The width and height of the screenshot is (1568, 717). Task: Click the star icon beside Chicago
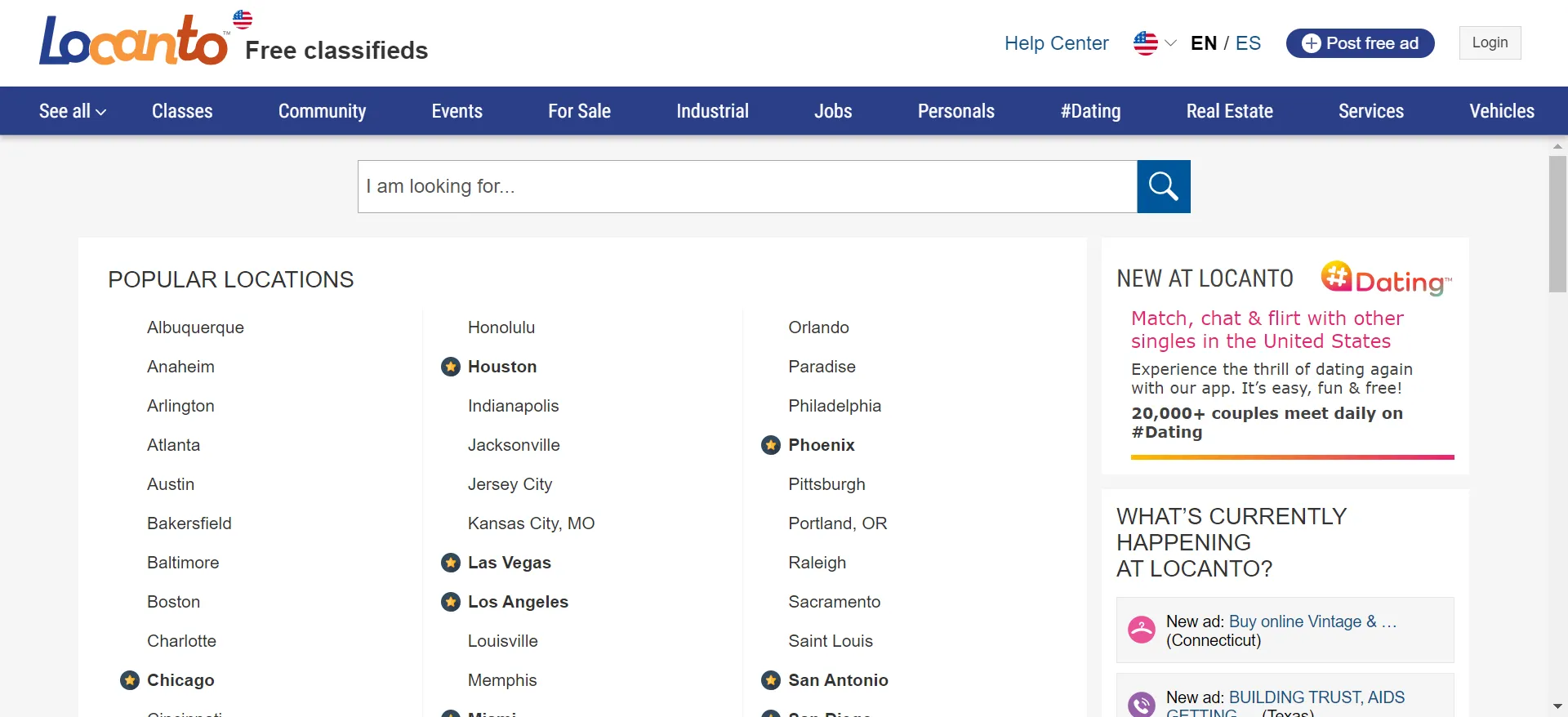coord(130,680)
